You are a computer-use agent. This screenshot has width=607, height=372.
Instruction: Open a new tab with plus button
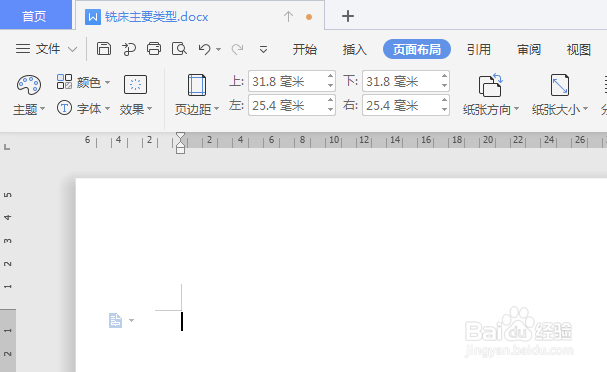point(348,16)
